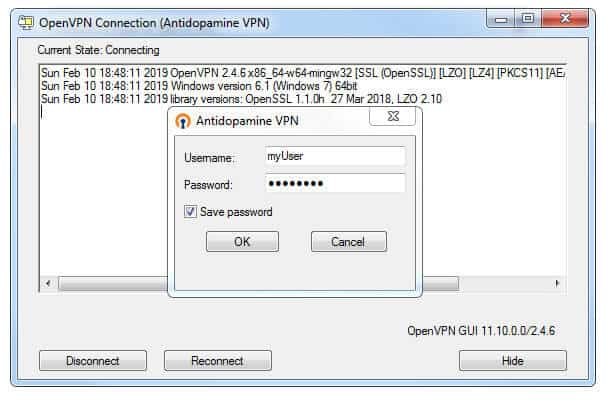This screenshot has width=615, height=403.
Task: Focus the Username field containing myUser
Action: point(335,156)
